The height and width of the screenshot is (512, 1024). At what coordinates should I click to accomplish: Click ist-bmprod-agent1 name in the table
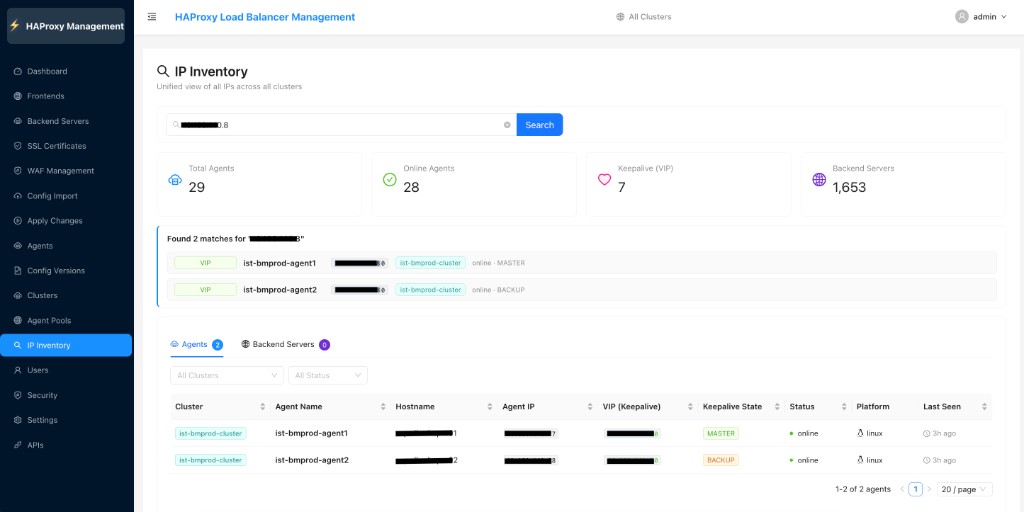coord(312,433)
